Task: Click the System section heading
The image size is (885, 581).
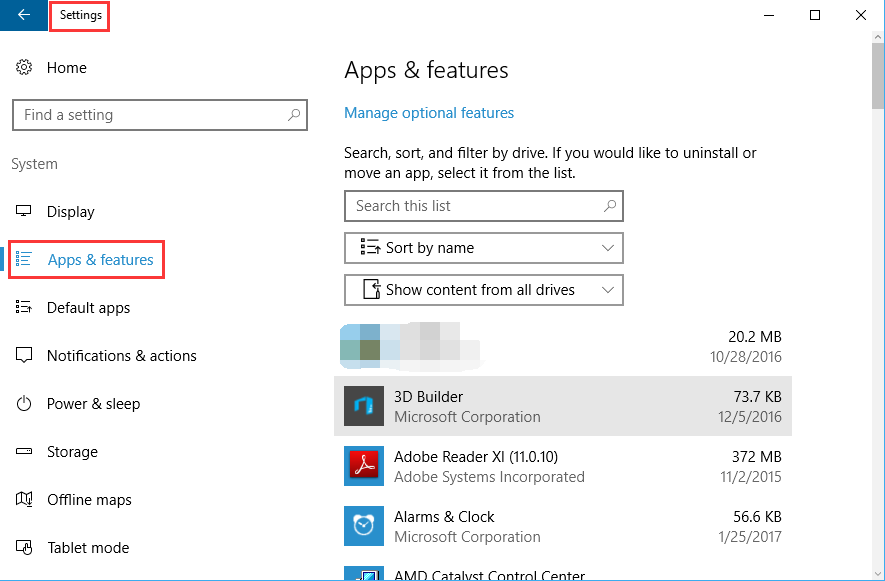Action: point(34,164)
